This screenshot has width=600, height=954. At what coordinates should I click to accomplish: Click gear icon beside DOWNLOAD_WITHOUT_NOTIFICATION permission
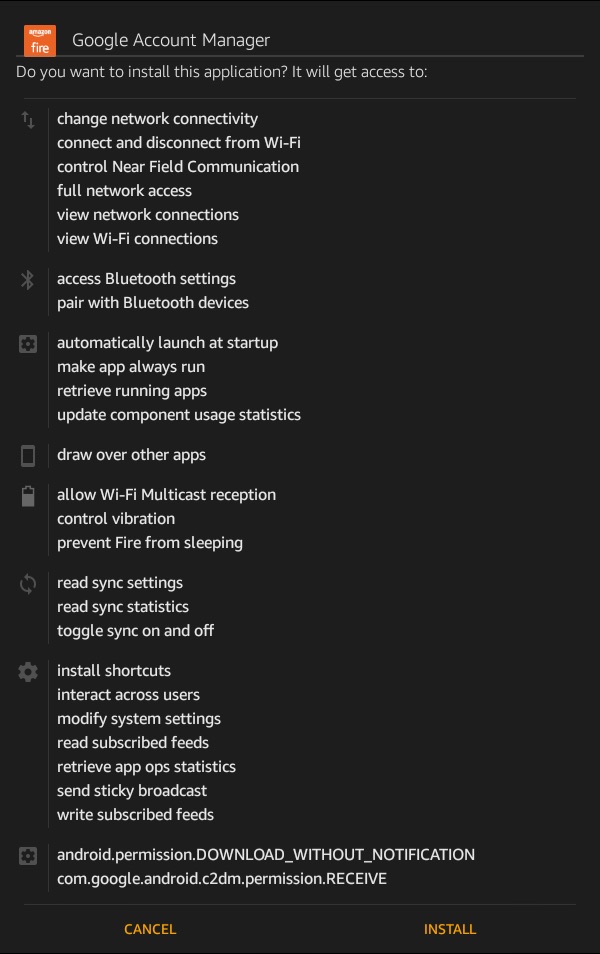point(28,856)
